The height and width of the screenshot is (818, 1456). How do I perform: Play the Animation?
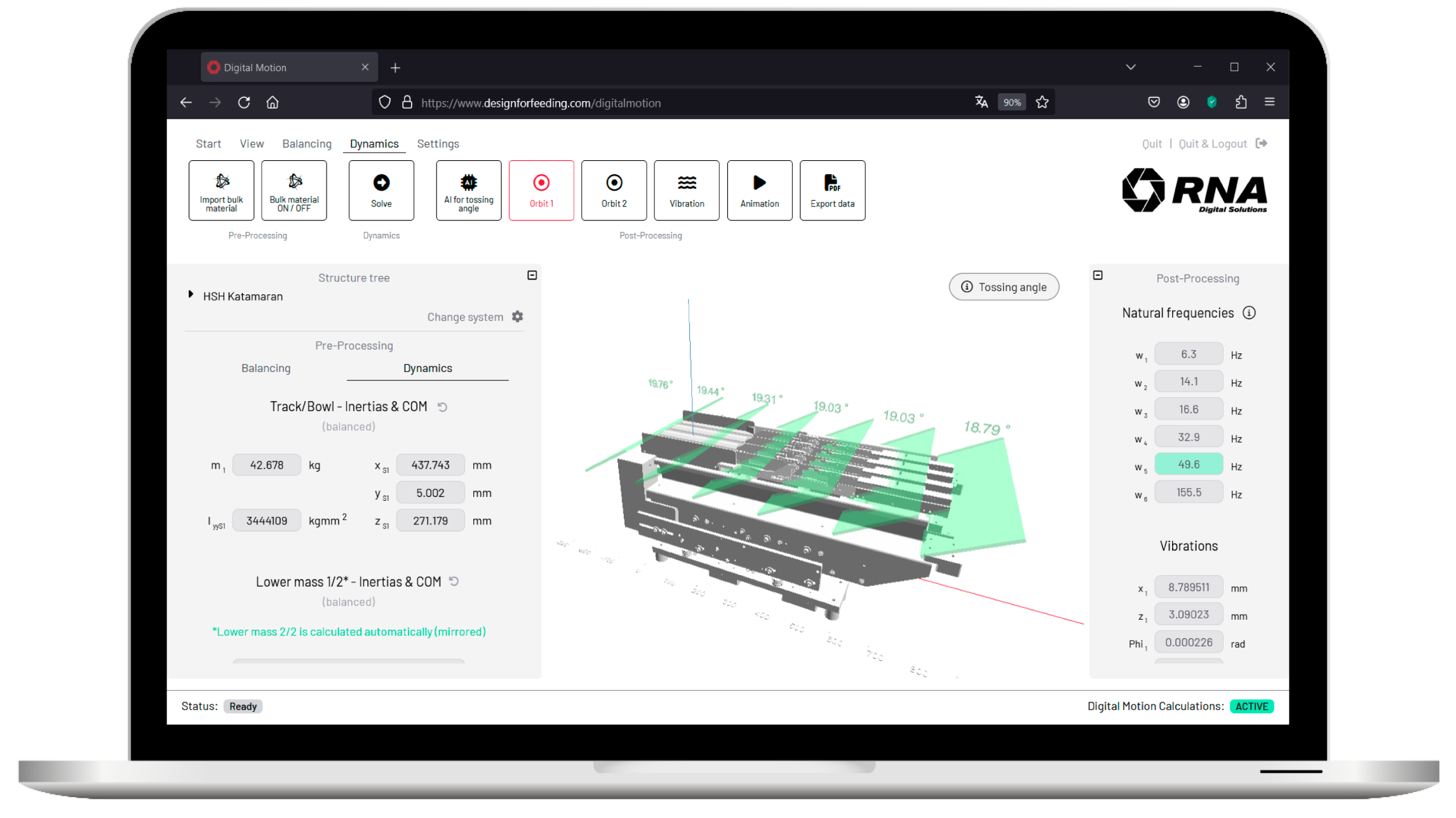(x=760, y=191)
